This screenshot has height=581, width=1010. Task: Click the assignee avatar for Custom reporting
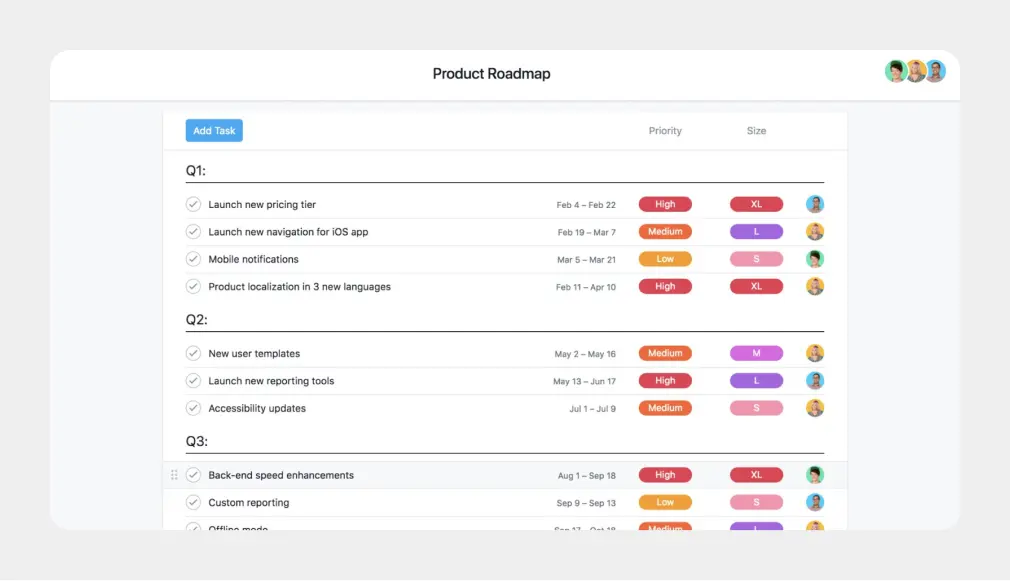815,503
